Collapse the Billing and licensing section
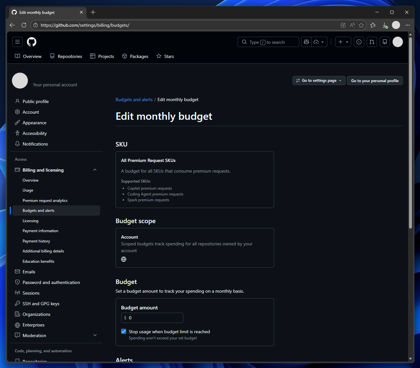This screenshot has width=420, height=368. [x=95, y=170]
